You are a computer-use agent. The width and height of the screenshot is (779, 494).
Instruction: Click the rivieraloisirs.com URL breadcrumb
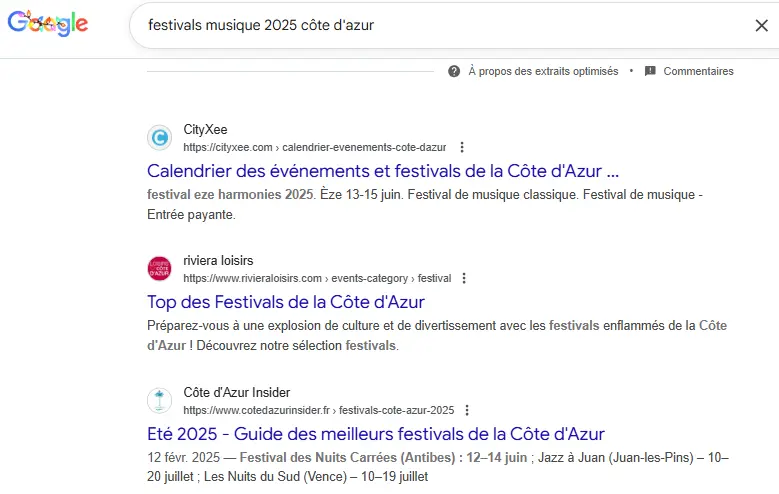(x=317, y=278)
